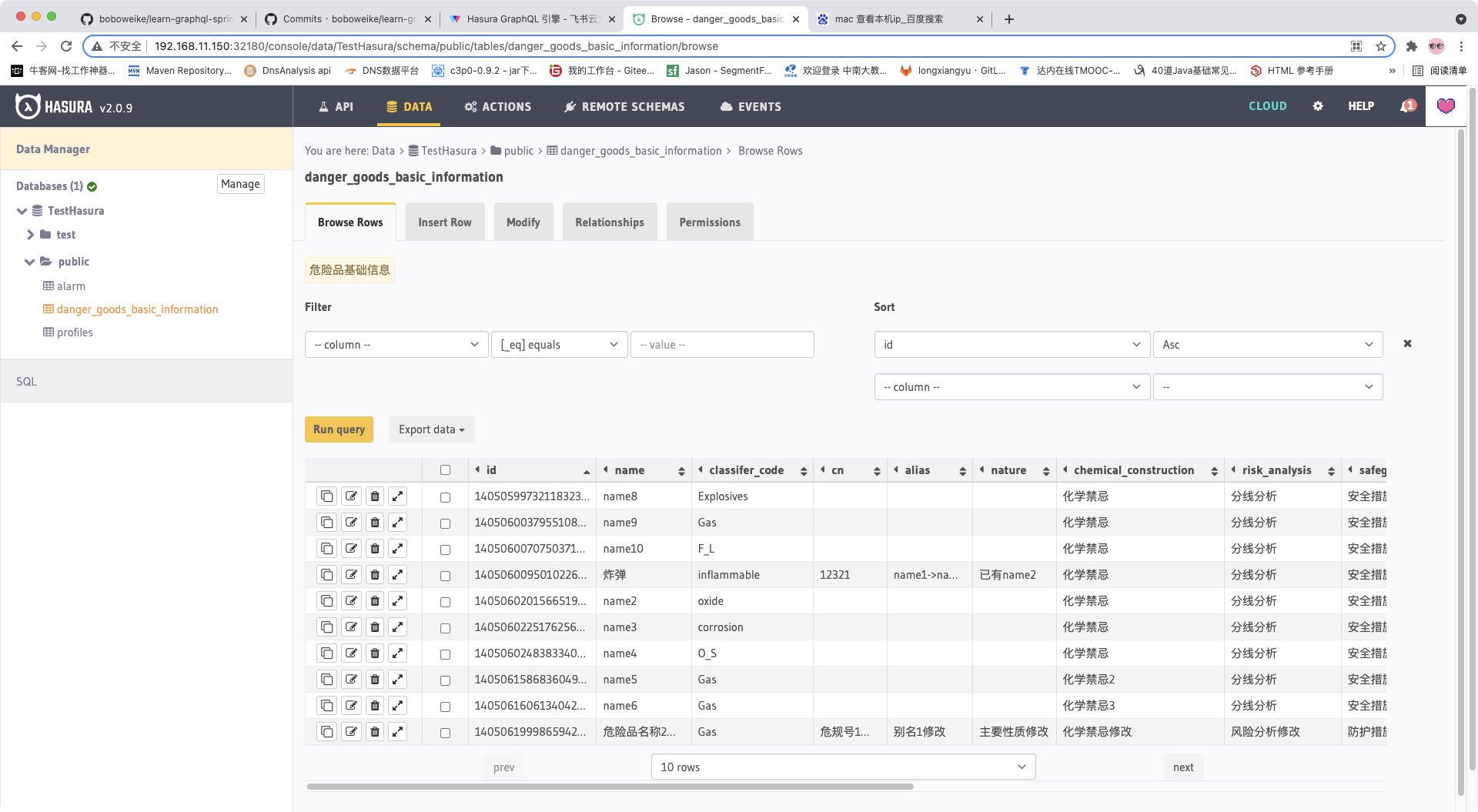Open the EVENTS section in top navigation
Screen dimensions: 1478x812
750,106
